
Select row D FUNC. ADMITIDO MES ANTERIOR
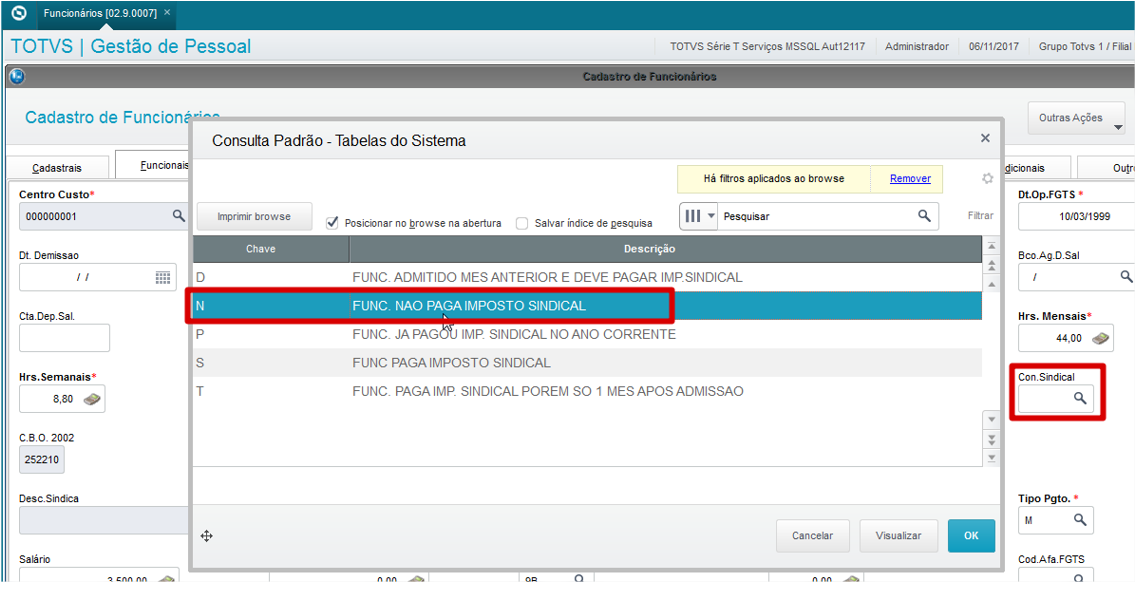click(587, 277)
